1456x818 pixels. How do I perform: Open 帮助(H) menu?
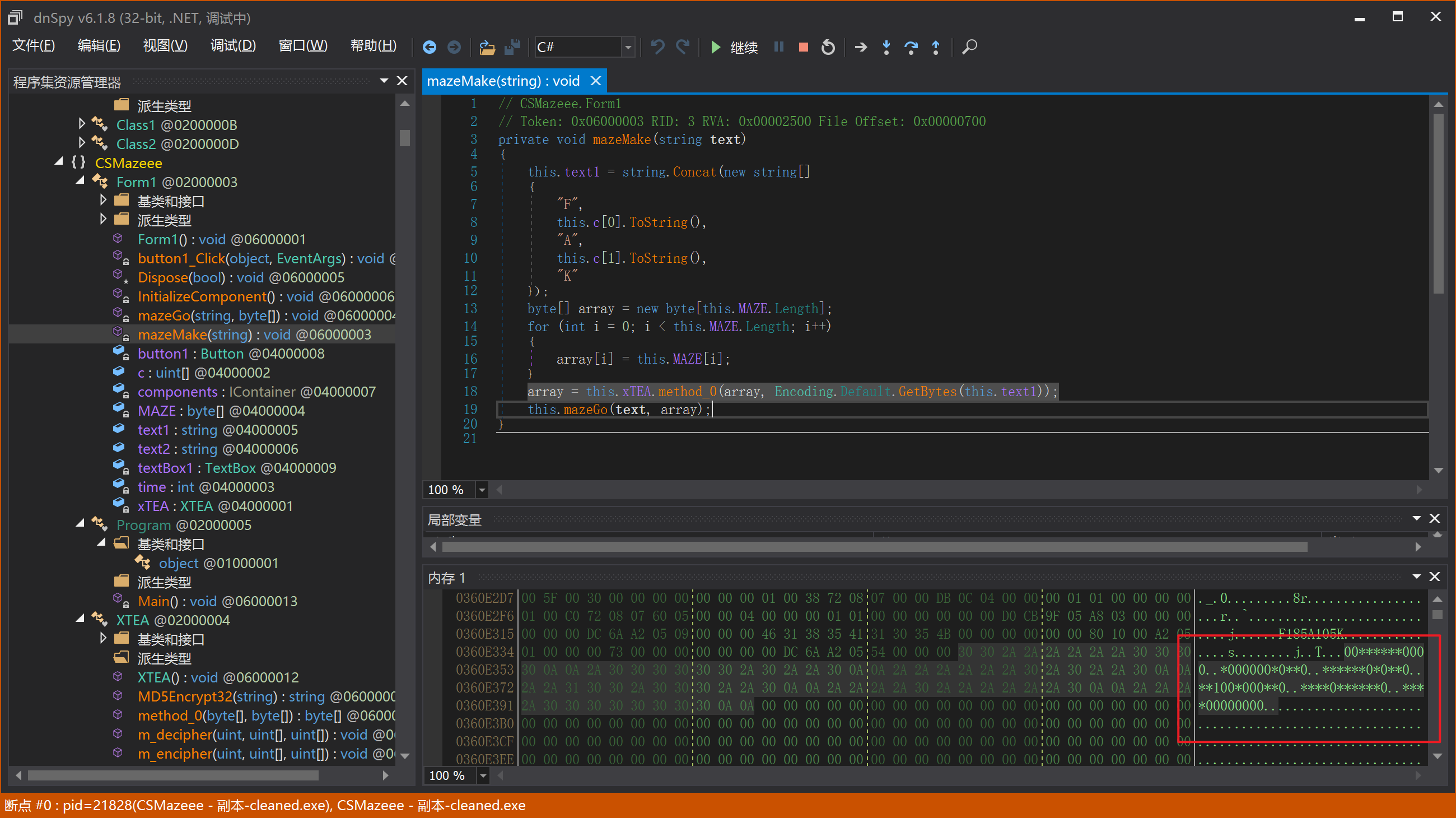click(373, 46)
